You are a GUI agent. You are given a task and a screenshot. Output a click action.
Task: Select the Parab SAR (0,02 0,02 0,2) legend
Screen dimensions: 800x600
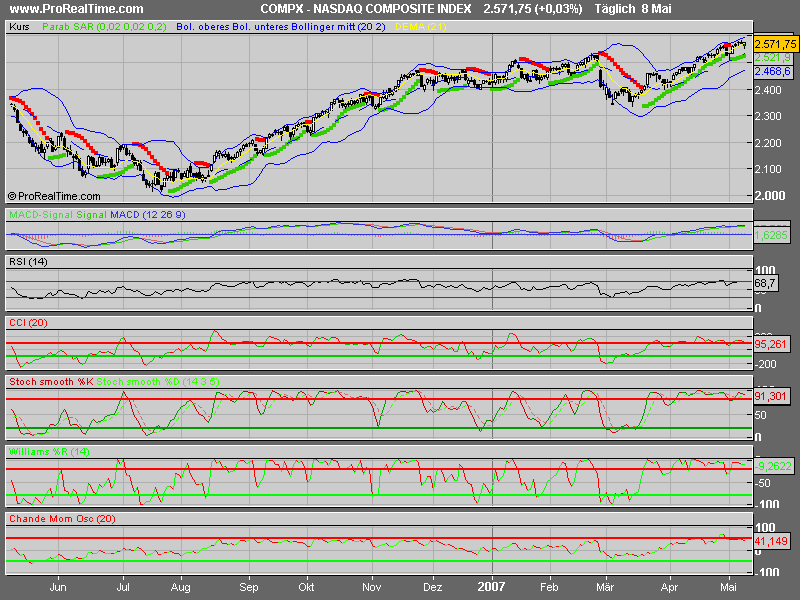pyautogui.click(x=104, y=27)
